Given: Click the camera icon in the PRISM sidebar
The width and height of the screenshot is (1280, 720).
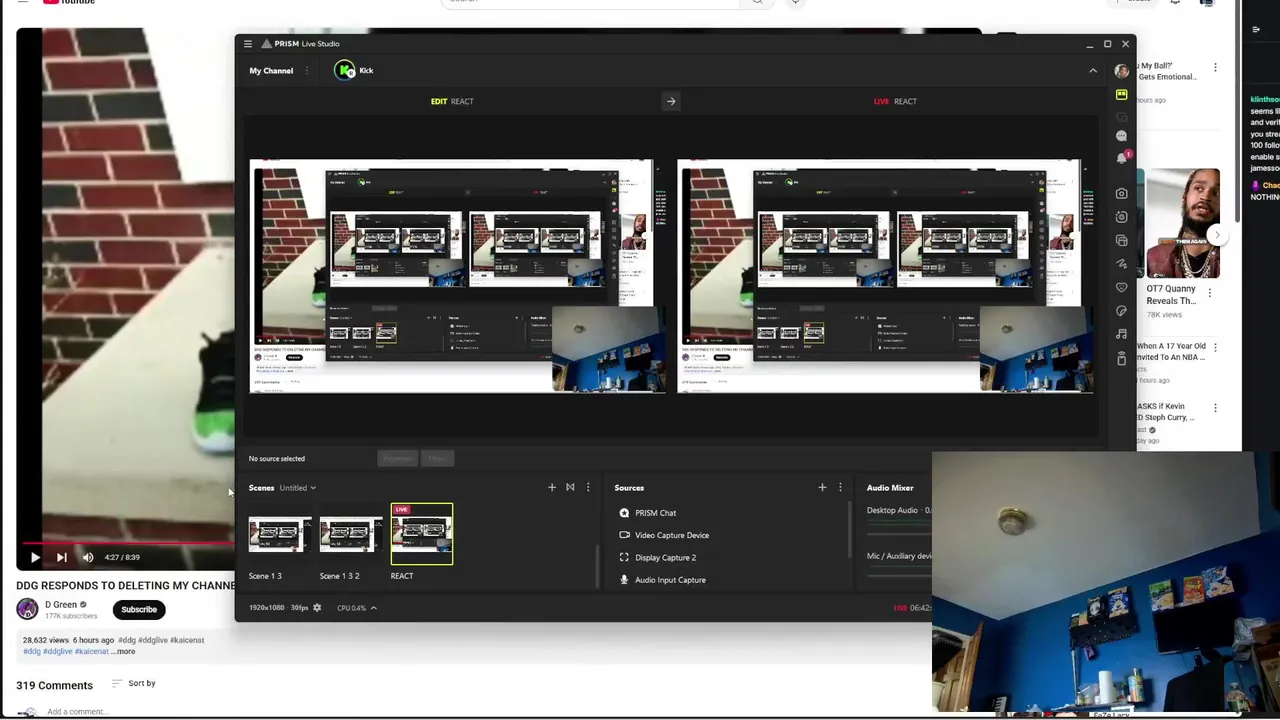Looking at the screenshot, I should tap(1121, 194).
